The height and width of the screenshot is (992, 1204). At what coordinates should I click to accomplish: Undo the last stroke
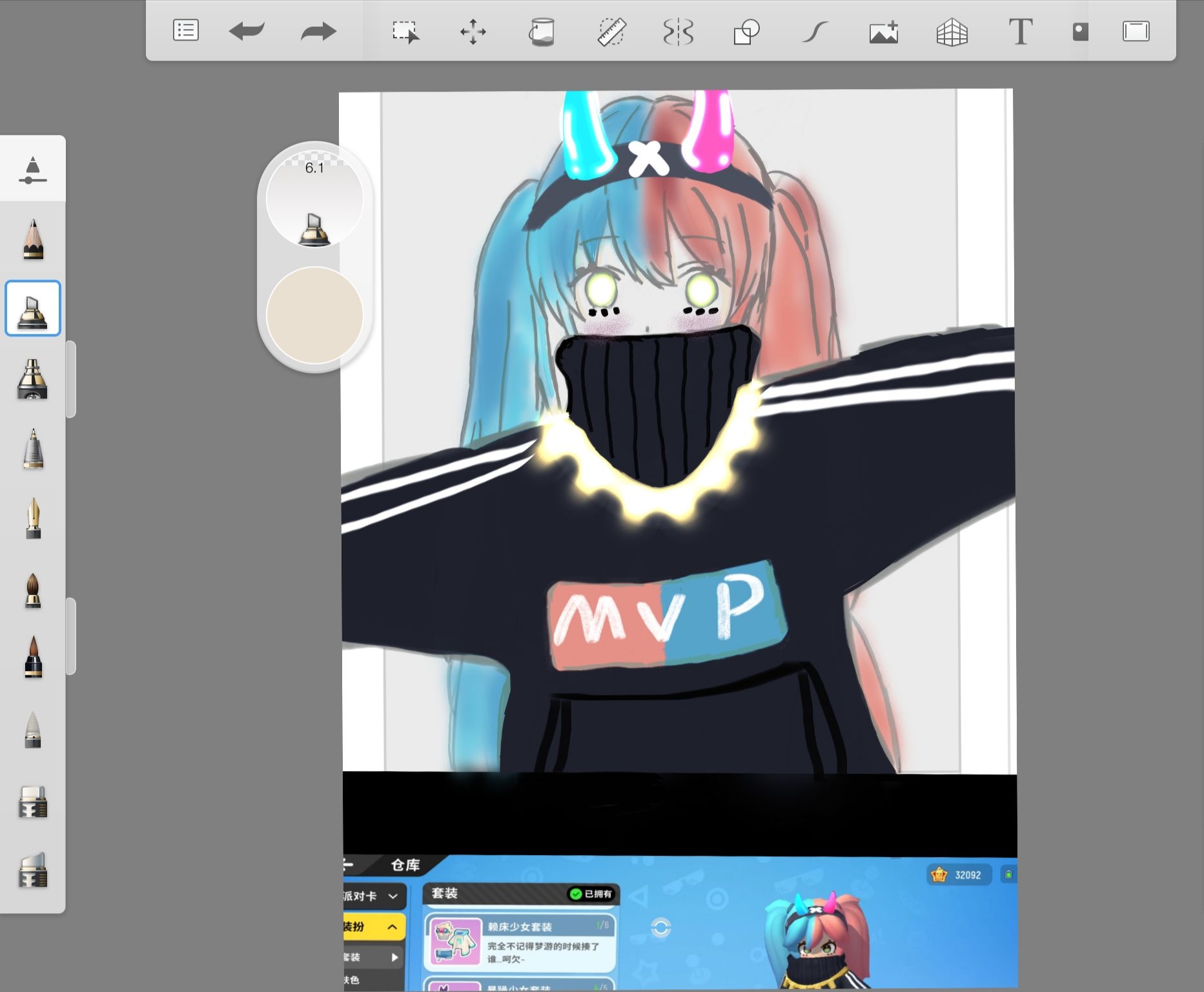[x=247, y=30]
